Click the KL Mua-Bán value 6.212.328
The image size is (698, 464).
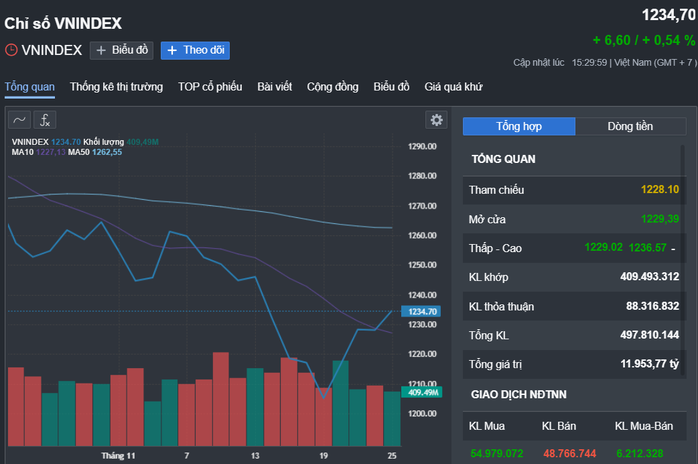coord(640,454)
